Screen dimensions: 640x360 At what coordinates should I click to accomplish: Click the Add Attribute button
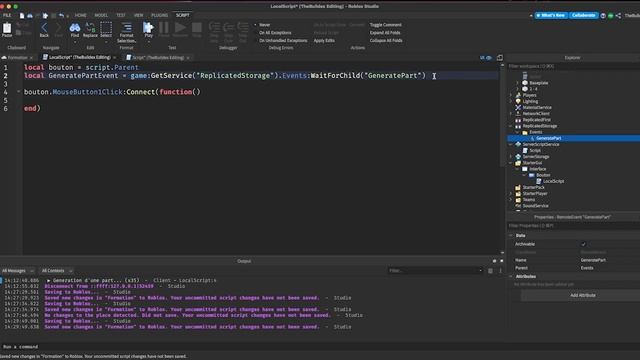[x=582, y=295]
